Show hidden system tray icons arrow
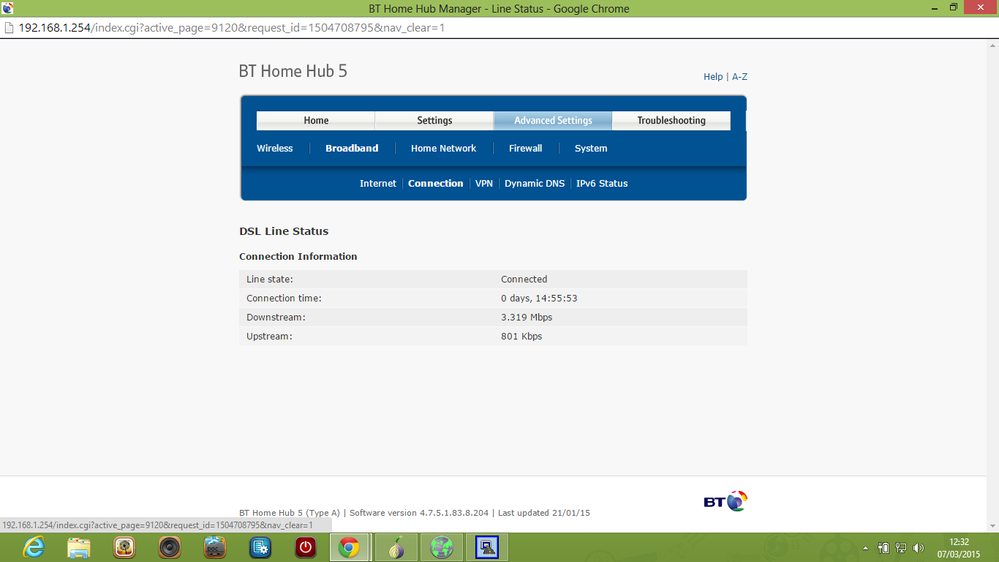Image resolution: width=999 pixels, height=562 pixels. (865, 548)
